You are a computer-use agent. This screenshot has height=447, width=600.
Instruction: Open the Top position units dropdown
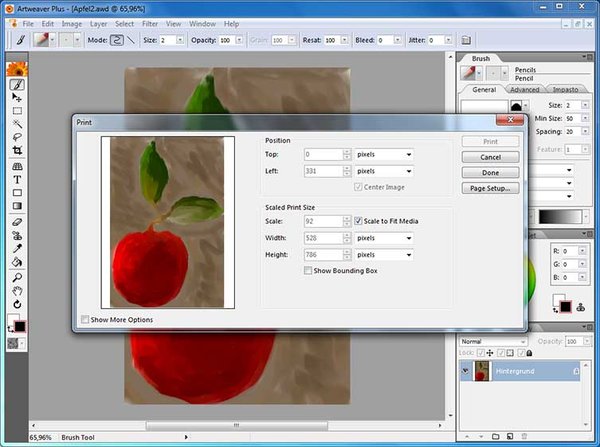tap(383, 155)
